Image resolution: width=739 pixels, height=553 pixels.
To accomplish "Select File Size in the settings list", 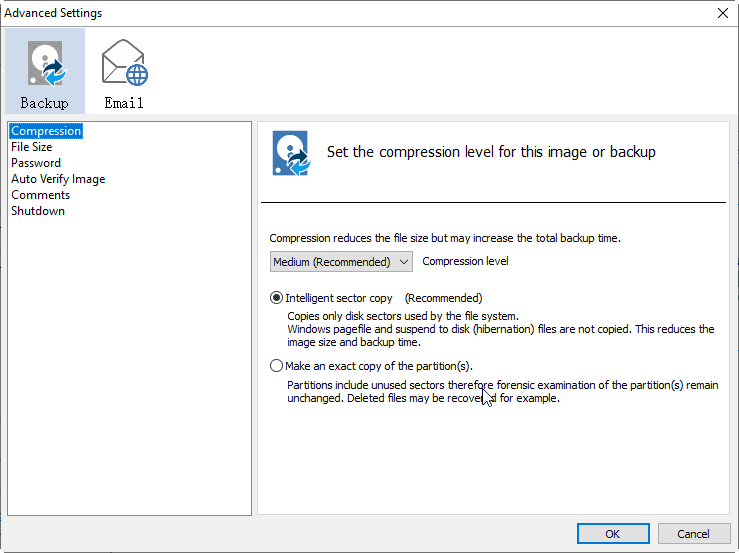I will pyautogui.click(x=32, y=147).
